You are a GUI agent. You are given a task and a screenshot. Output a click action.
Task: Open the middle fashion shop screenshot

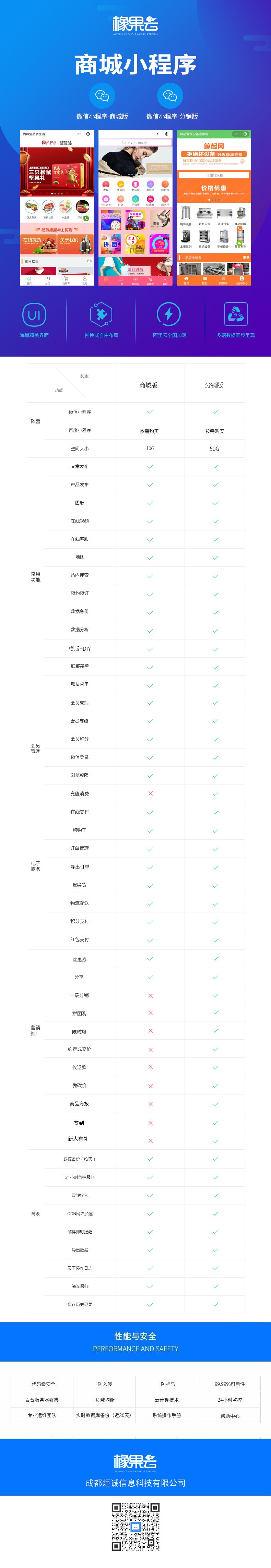click(135, 207)
